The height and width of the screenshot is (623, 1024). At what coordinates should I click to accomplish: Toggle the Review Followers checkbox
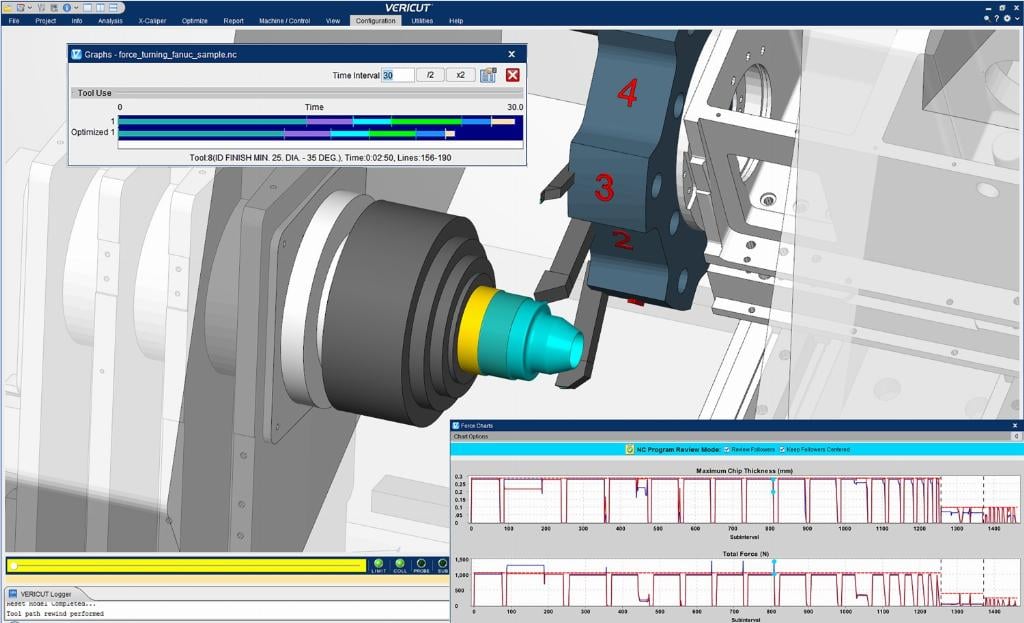[727, 449]
